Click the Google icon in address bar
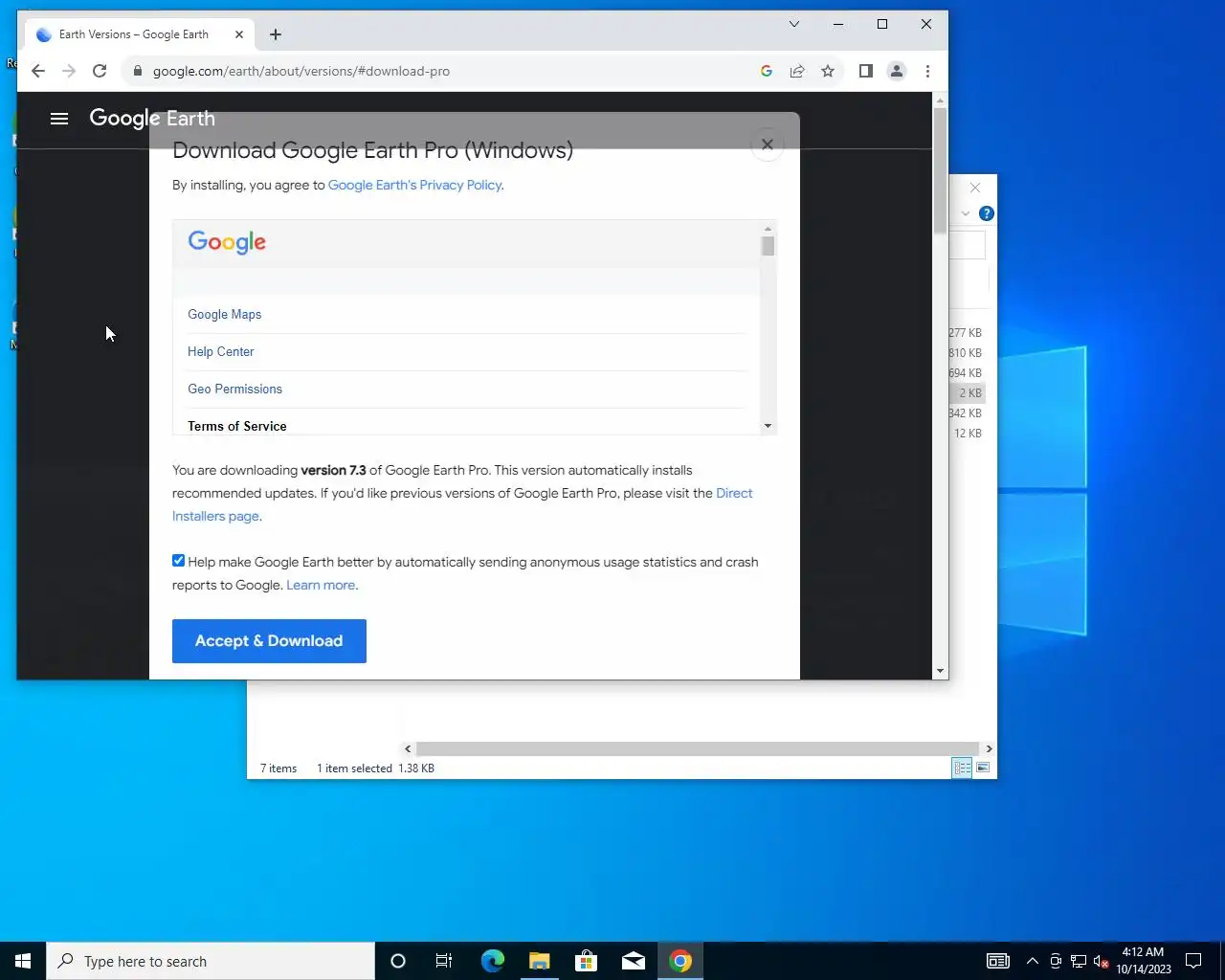 point(767,71)
